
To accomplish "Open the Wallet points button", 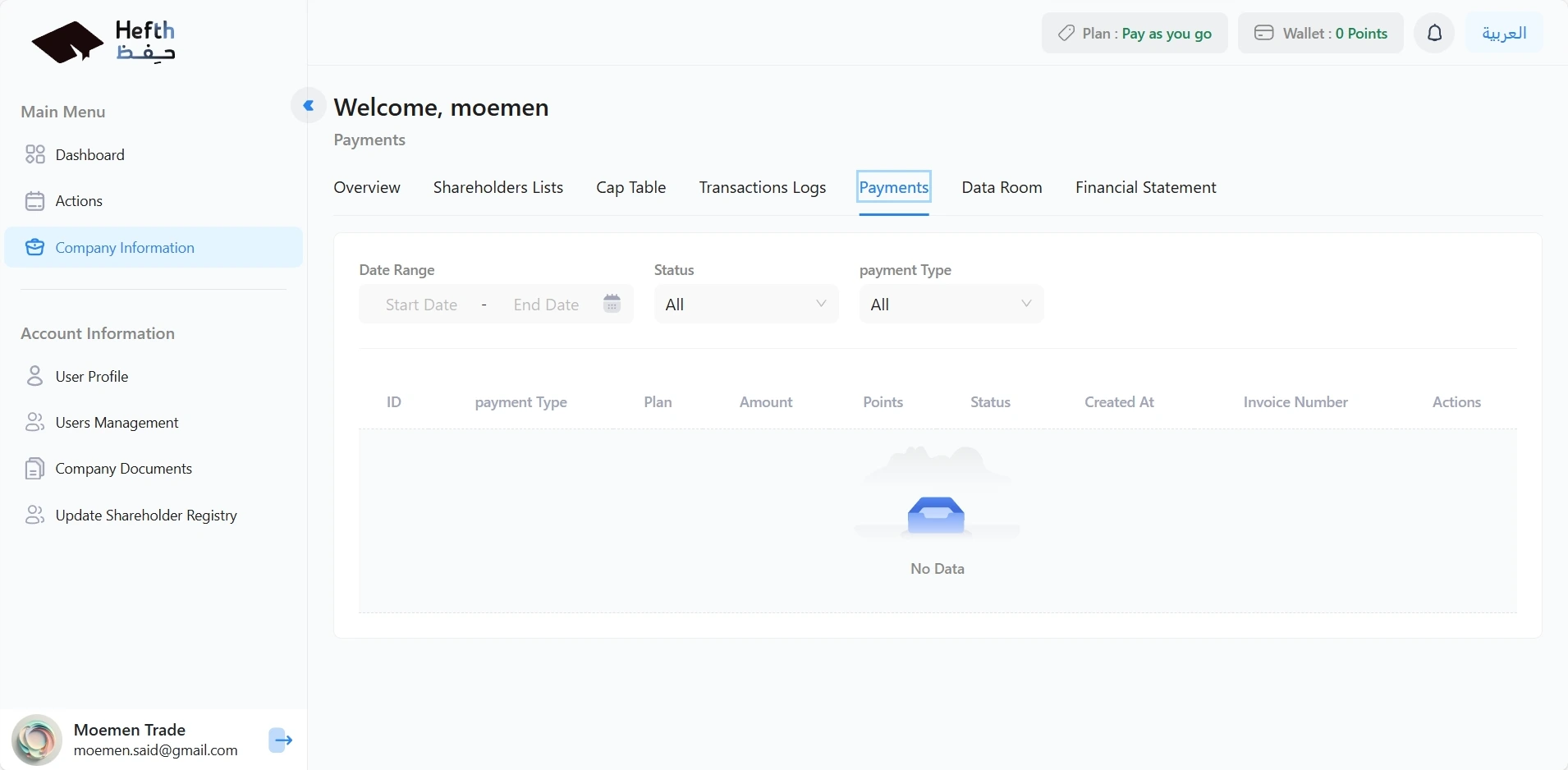I will [x=1320, y=34].
